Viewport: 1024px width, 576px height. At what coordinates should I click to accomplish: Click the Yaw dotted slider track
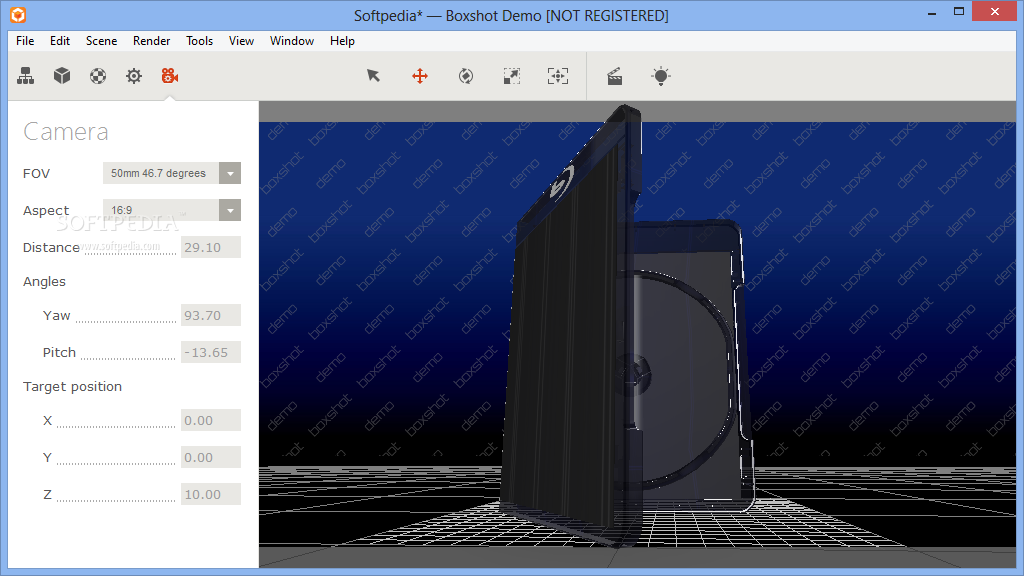click(125, 322)
